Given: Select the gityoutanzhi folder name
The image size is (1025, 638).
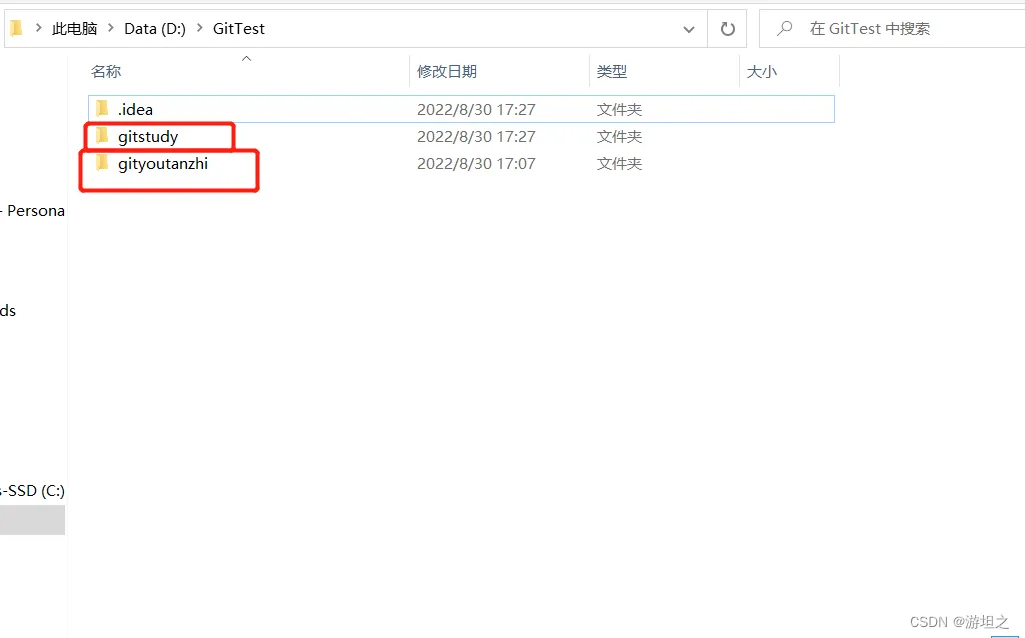Looking at the screenshot, I should [x=163, y=163].
